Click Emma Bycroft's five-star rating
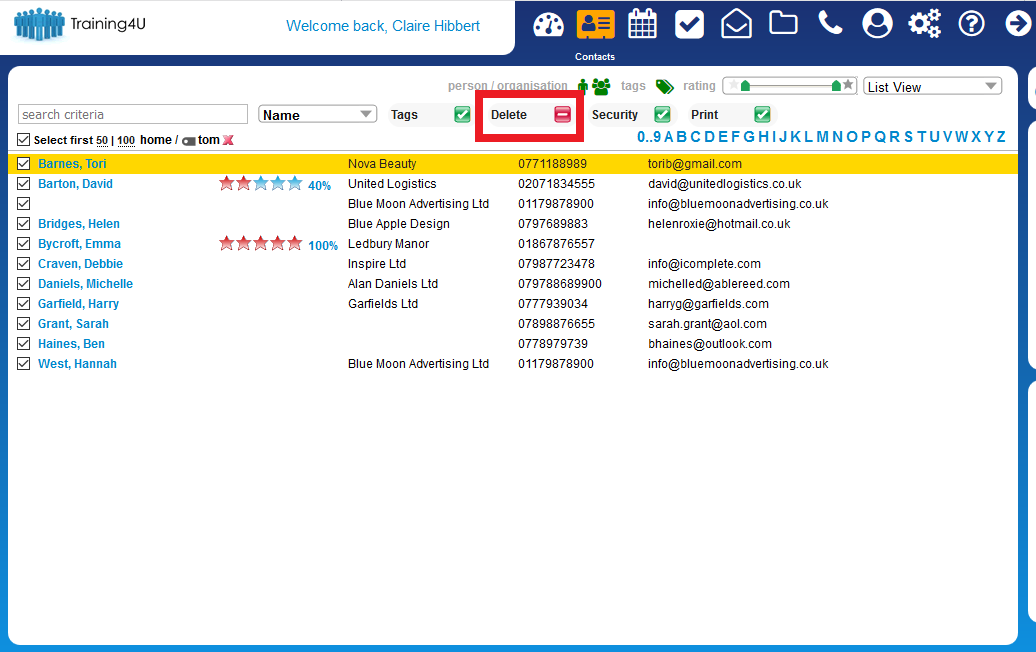This screenshot has height=652, width=1036. [x=260, y=244]
